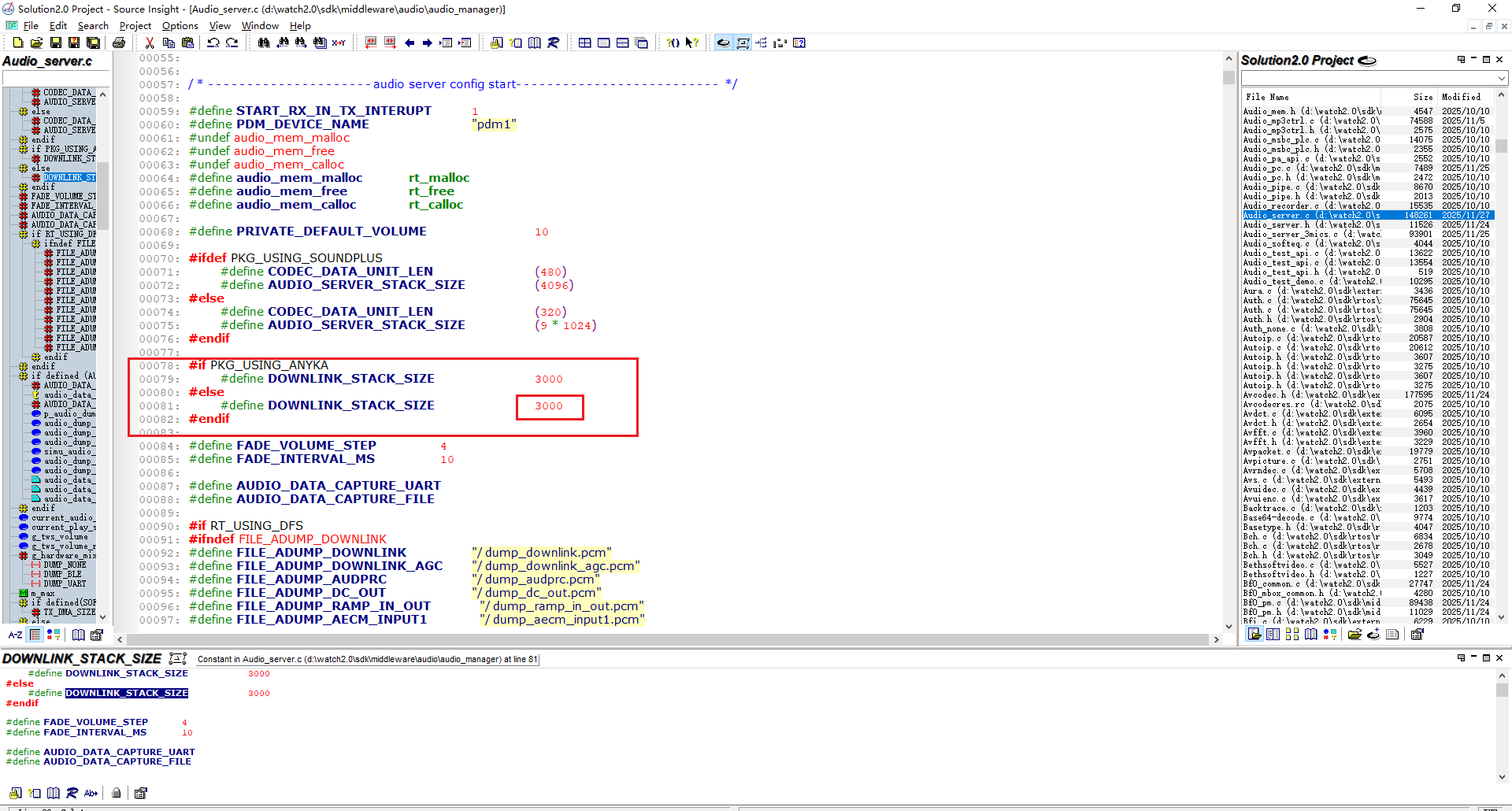The image size is (1512, 811).
Task: Click the Print icon in the toolbar
Action: [x=119, y=43]
